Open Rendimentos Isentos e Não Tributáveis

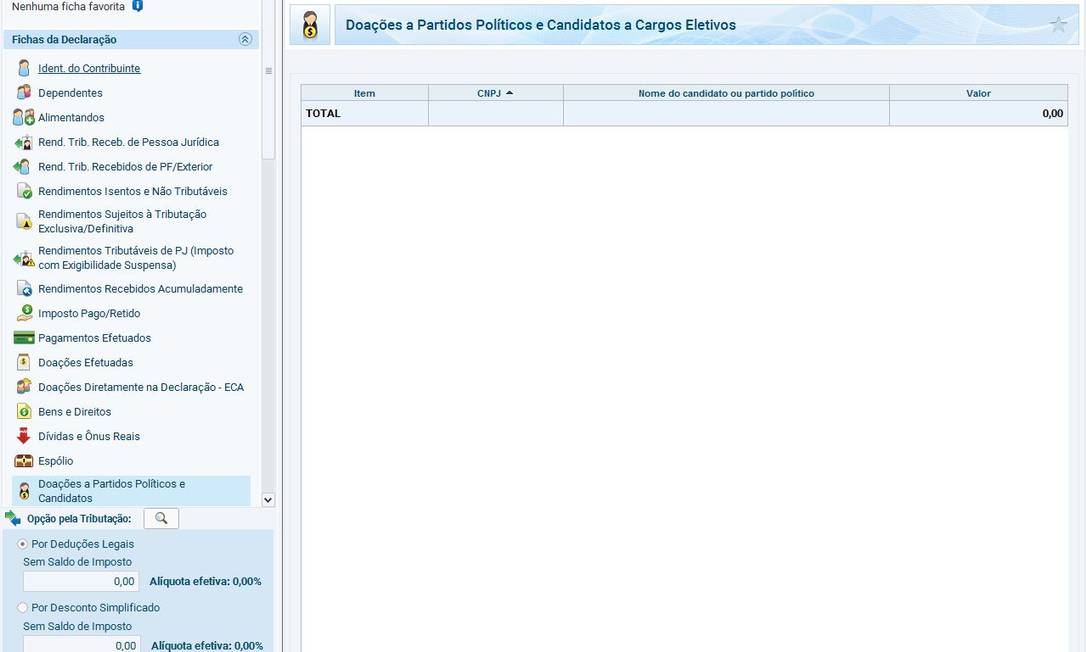(x=132, y=191)
